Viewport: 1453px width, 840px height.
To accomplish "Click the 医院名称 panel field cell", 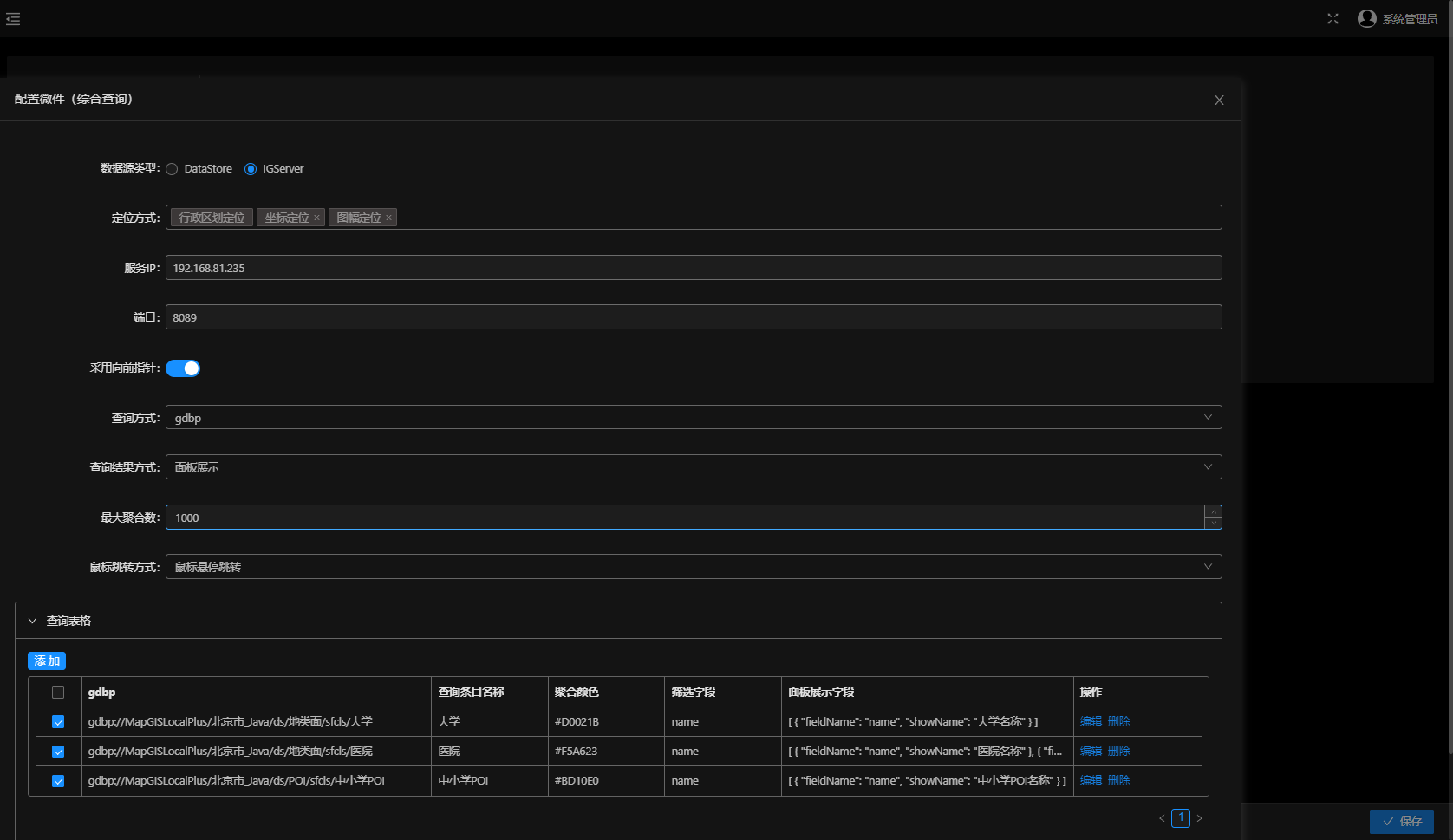I will 925,752.
